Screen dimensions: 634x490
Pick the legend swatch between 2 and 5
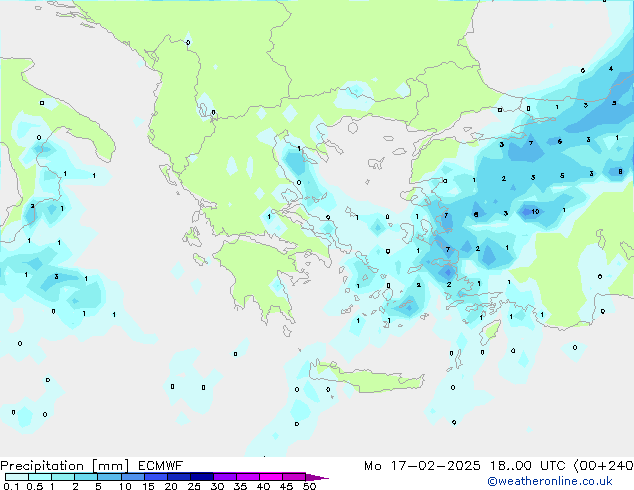(86, 477)
